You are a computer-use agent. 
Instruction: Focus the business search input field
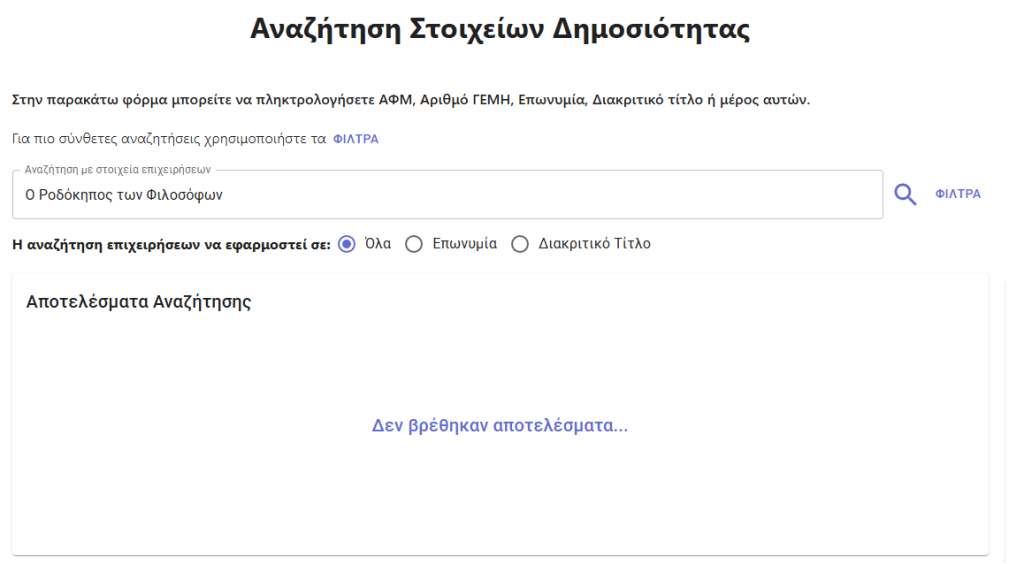point(447,195)
